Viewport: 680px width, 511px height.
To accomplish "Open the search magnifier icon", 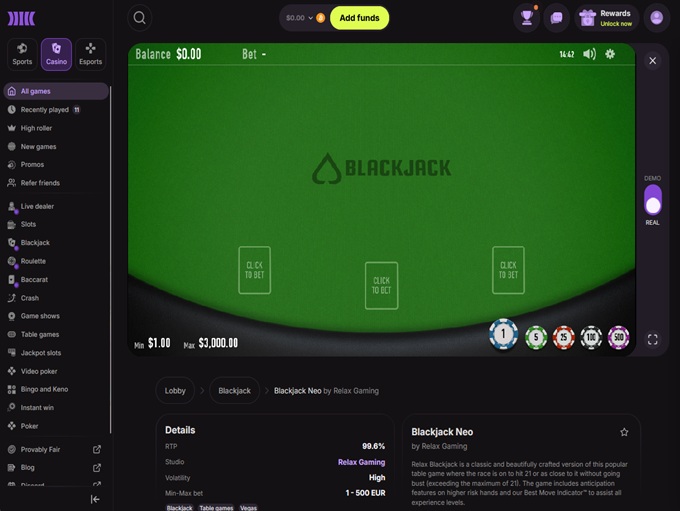I will click(140, 18).
